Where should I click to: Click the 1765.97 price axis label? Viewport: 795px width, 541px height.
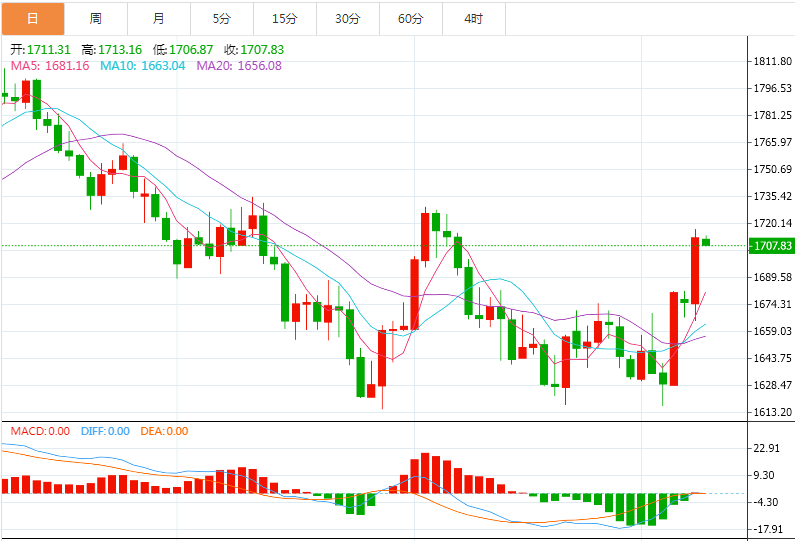pyautogui.click(x=773, y=142)
